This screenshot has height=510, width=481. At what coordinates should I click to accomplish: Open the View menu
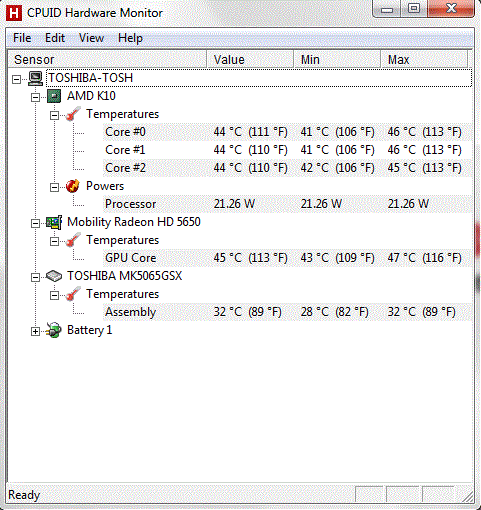click(x=91, y=38)
